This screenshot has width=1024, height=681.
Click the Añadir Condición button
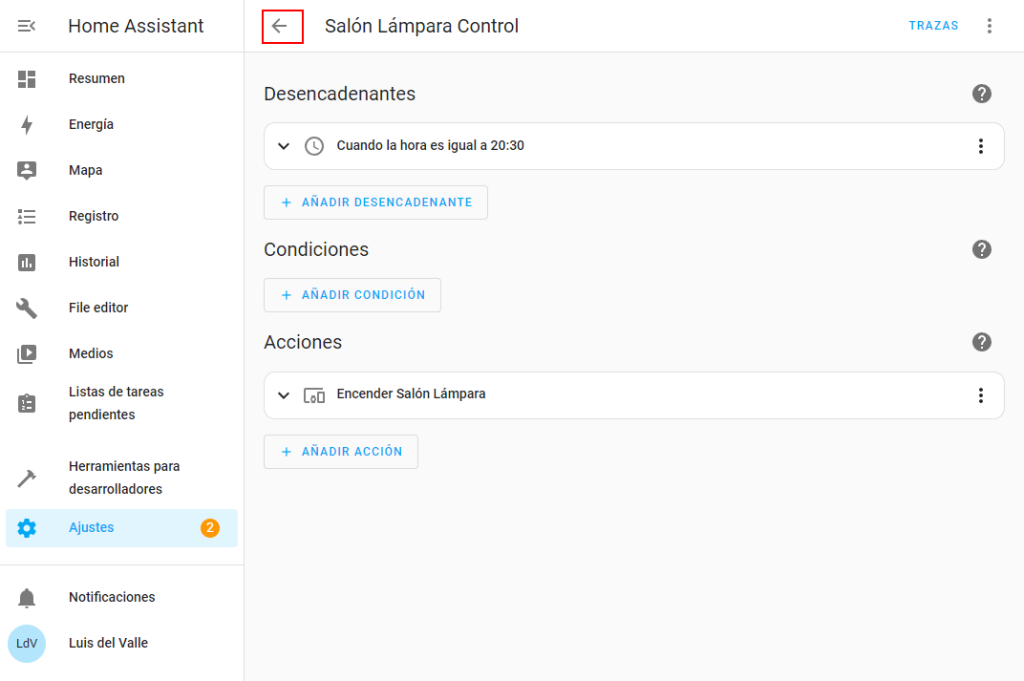[352, 295]
